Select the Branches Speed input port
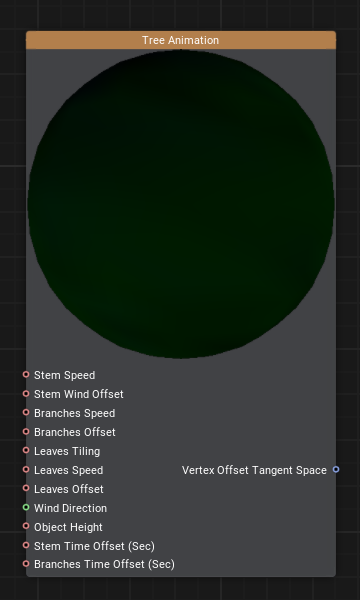Viewport: 360px width, 600px height. [26, 412]
